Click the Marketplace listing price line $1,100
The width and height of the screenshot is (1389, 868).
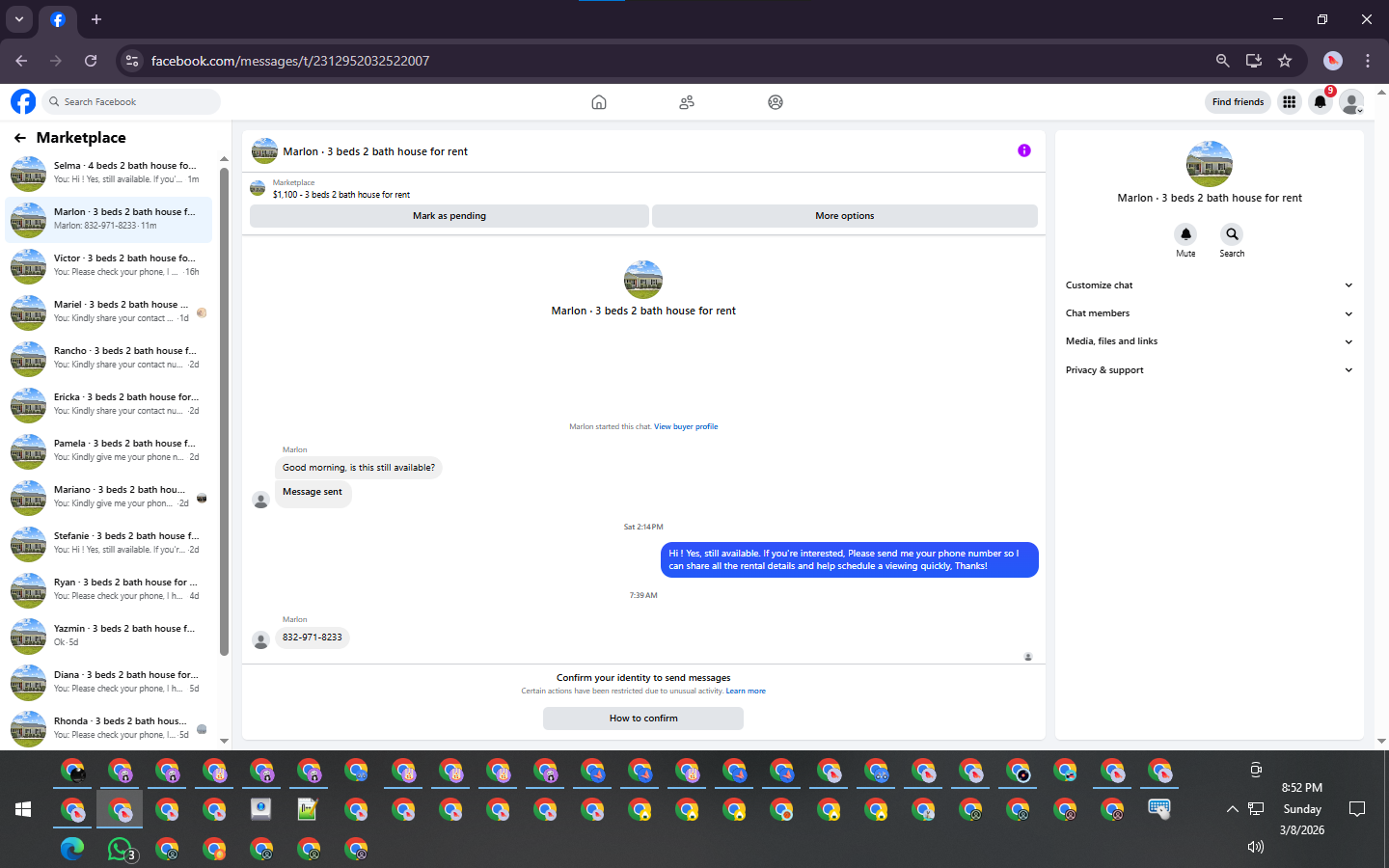click(x=341, y=195)
